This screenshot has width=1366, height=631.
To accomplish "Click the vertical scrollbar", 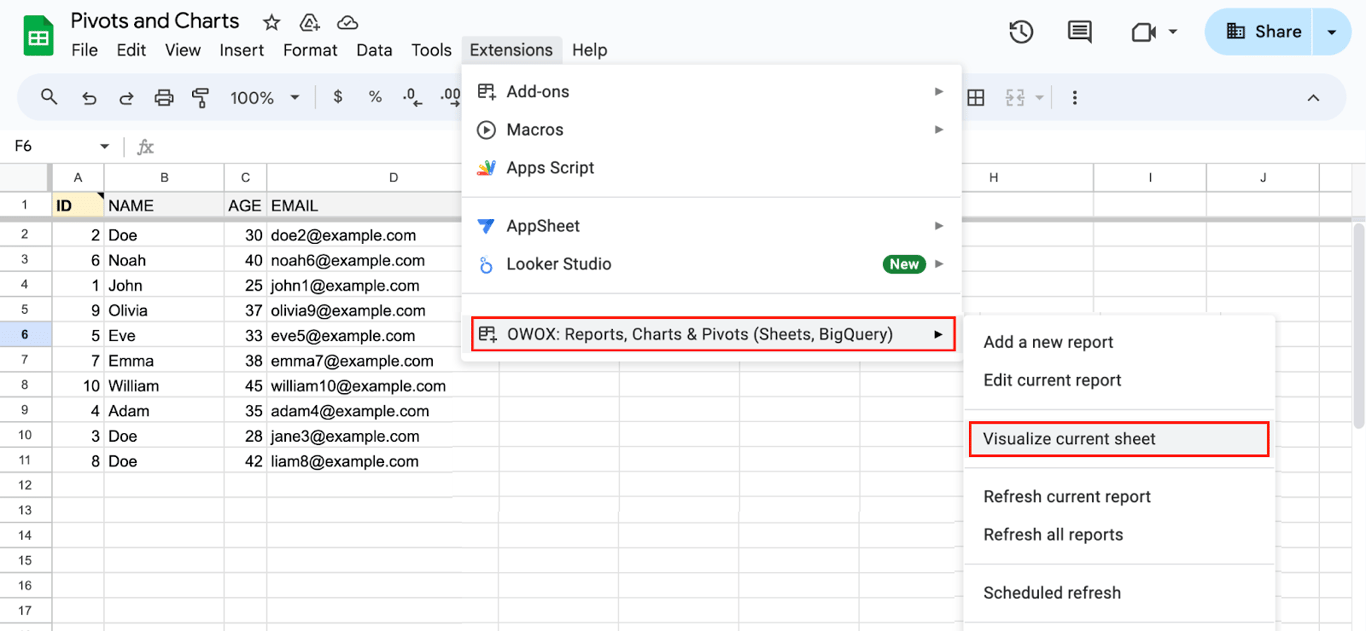I will (1358, 326).
